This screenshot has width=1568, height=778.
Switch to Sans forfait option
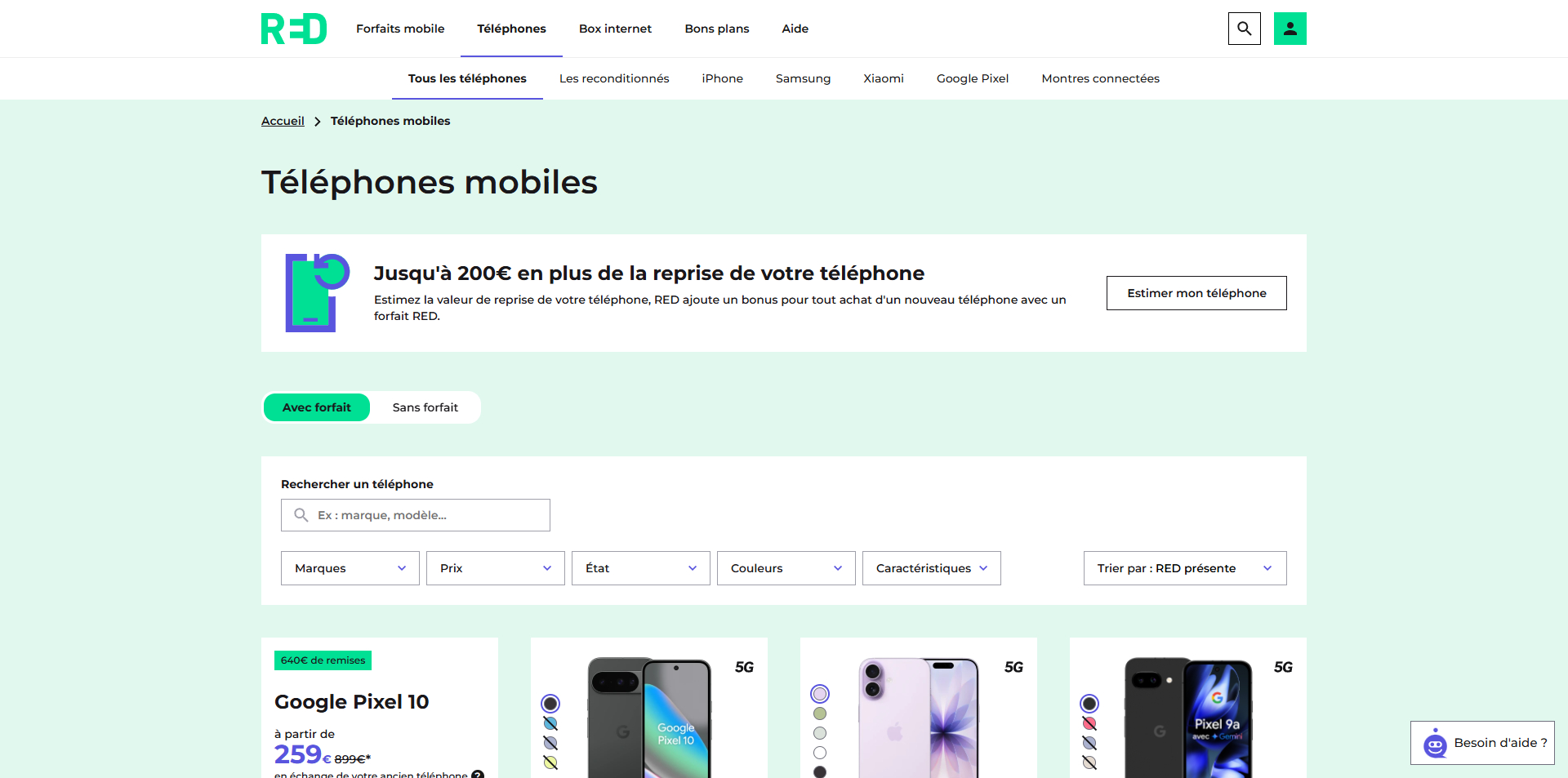(425, 407)
